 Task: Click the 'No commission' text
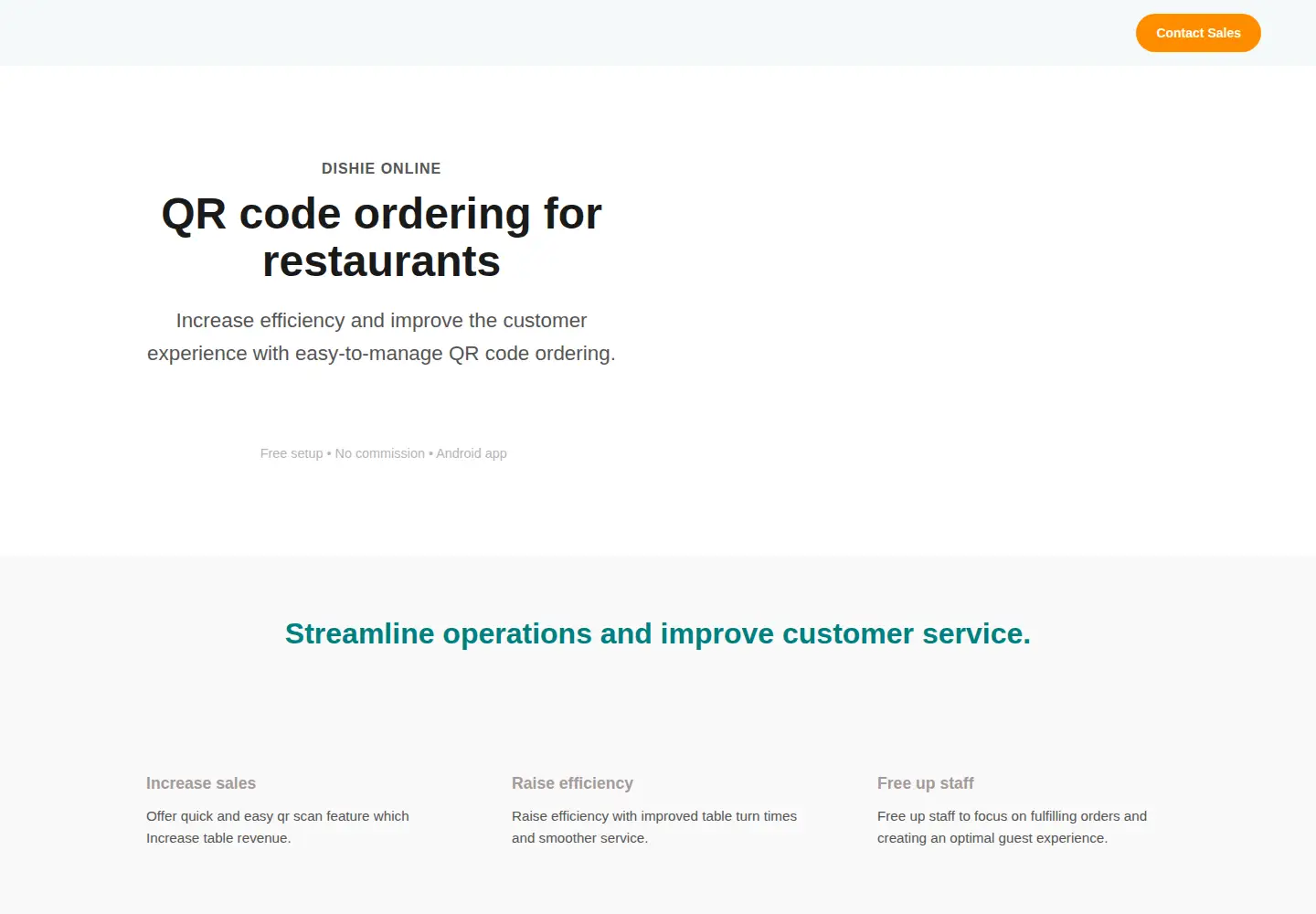379,453
